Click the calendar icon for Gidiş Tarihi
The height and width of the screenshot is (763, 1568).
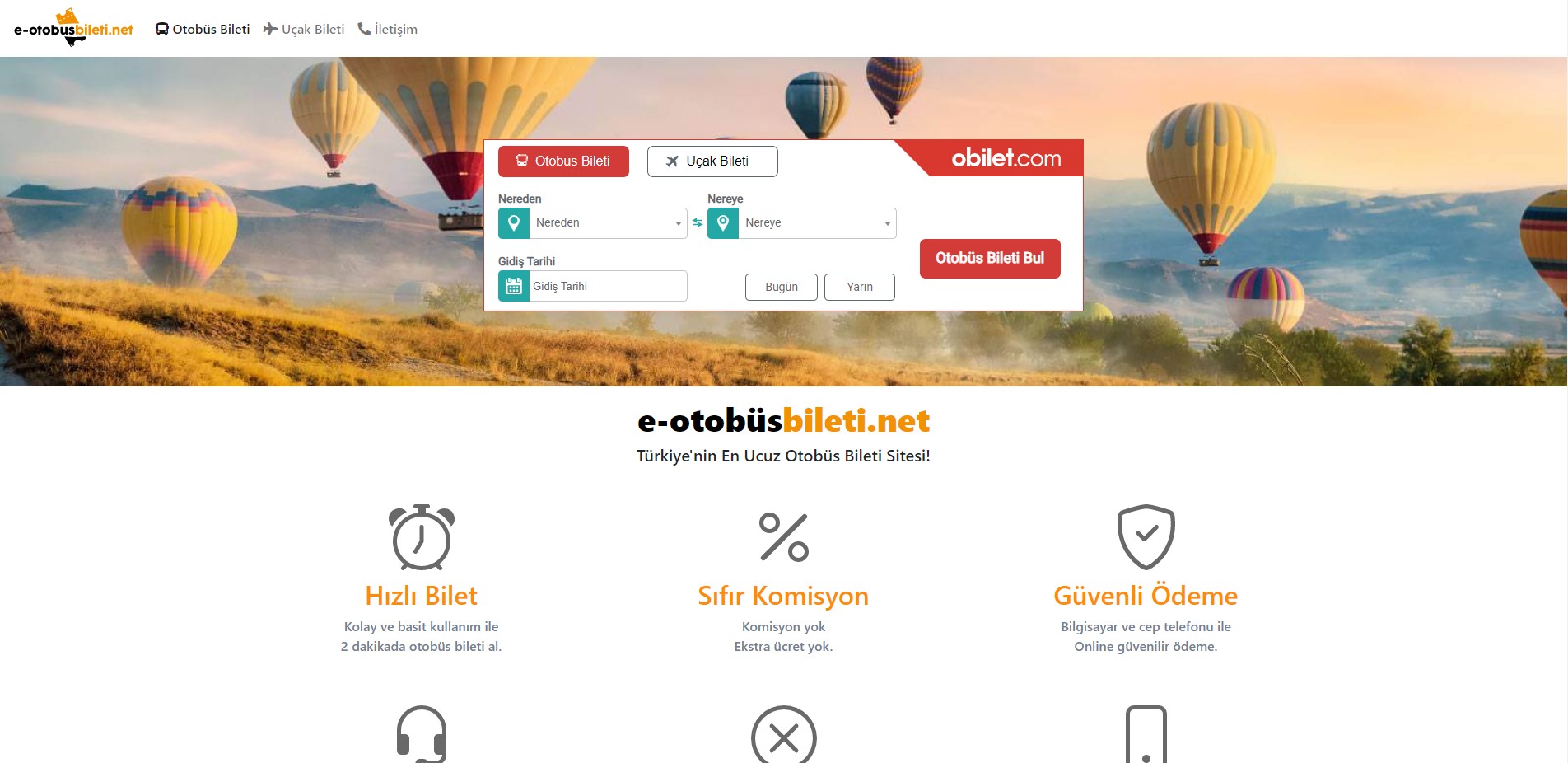click(x=514, y=286)
